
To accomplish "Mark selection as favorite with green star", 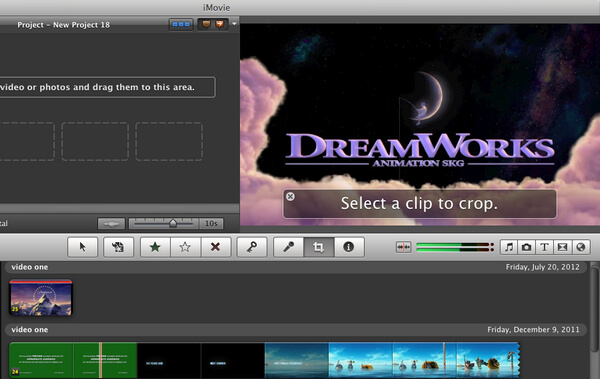I will (x=155, y=247).
